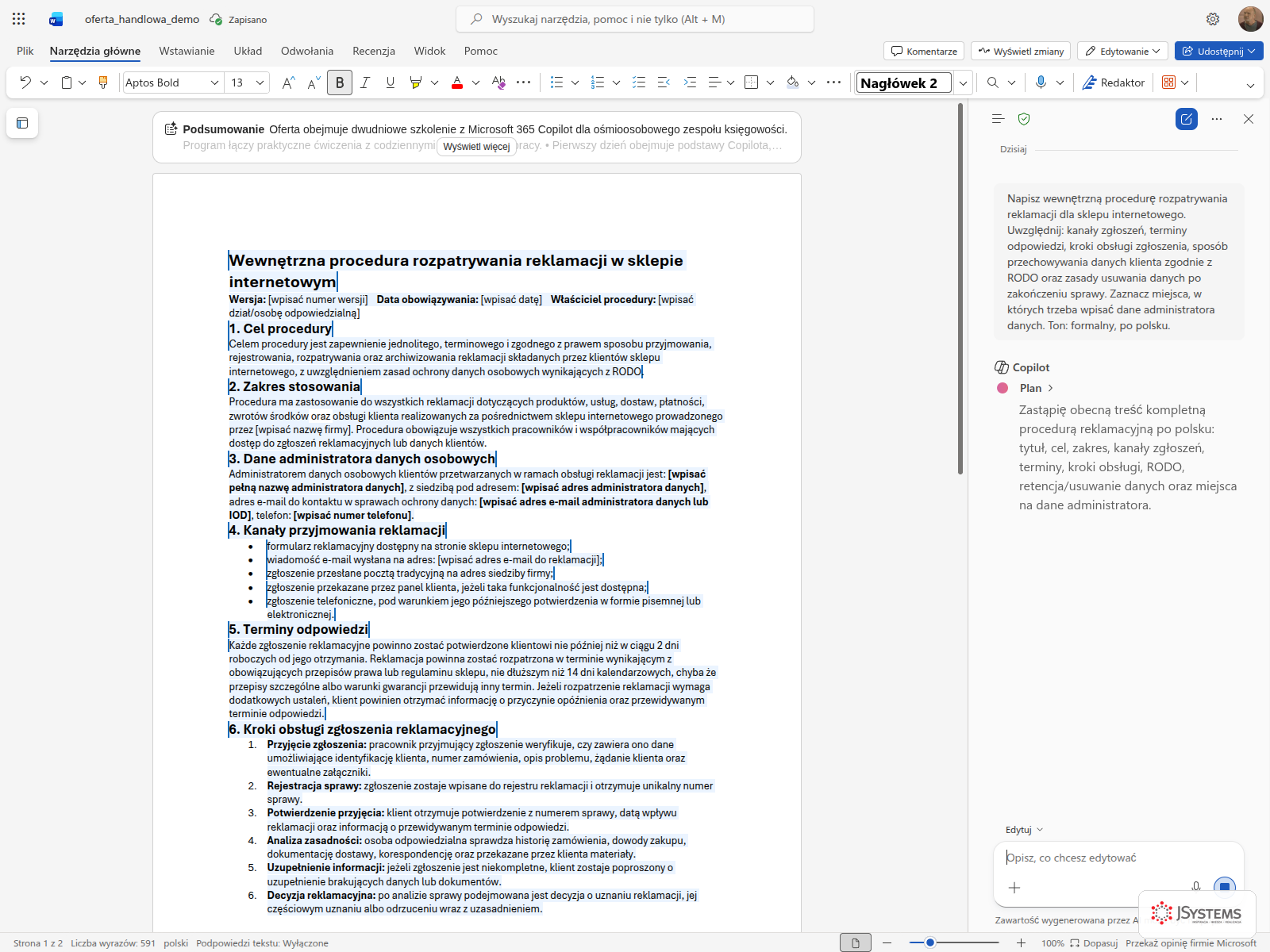The height and width of the screenshot is (952, 1270).
Task: Start a new Copilot chat with pencil icon
Action: tap(1187, 119)
